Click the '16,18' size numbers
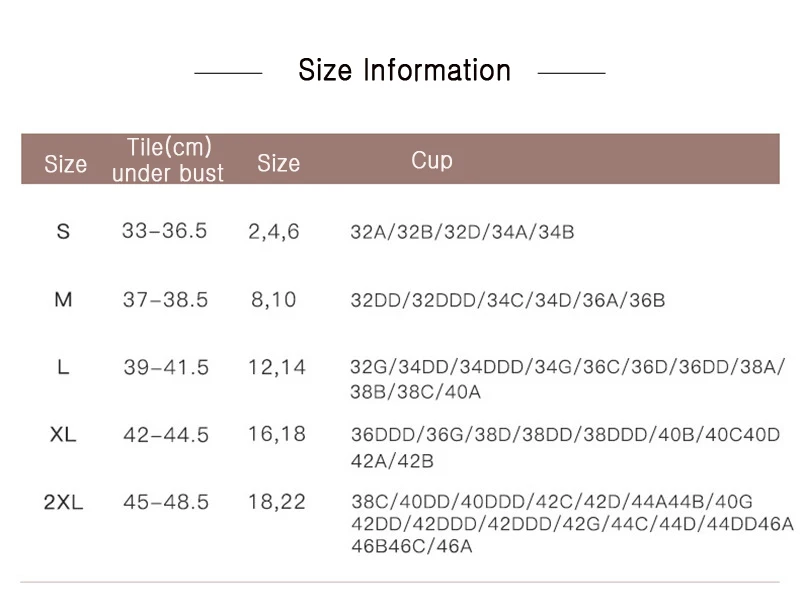 [x=276, y=434]
